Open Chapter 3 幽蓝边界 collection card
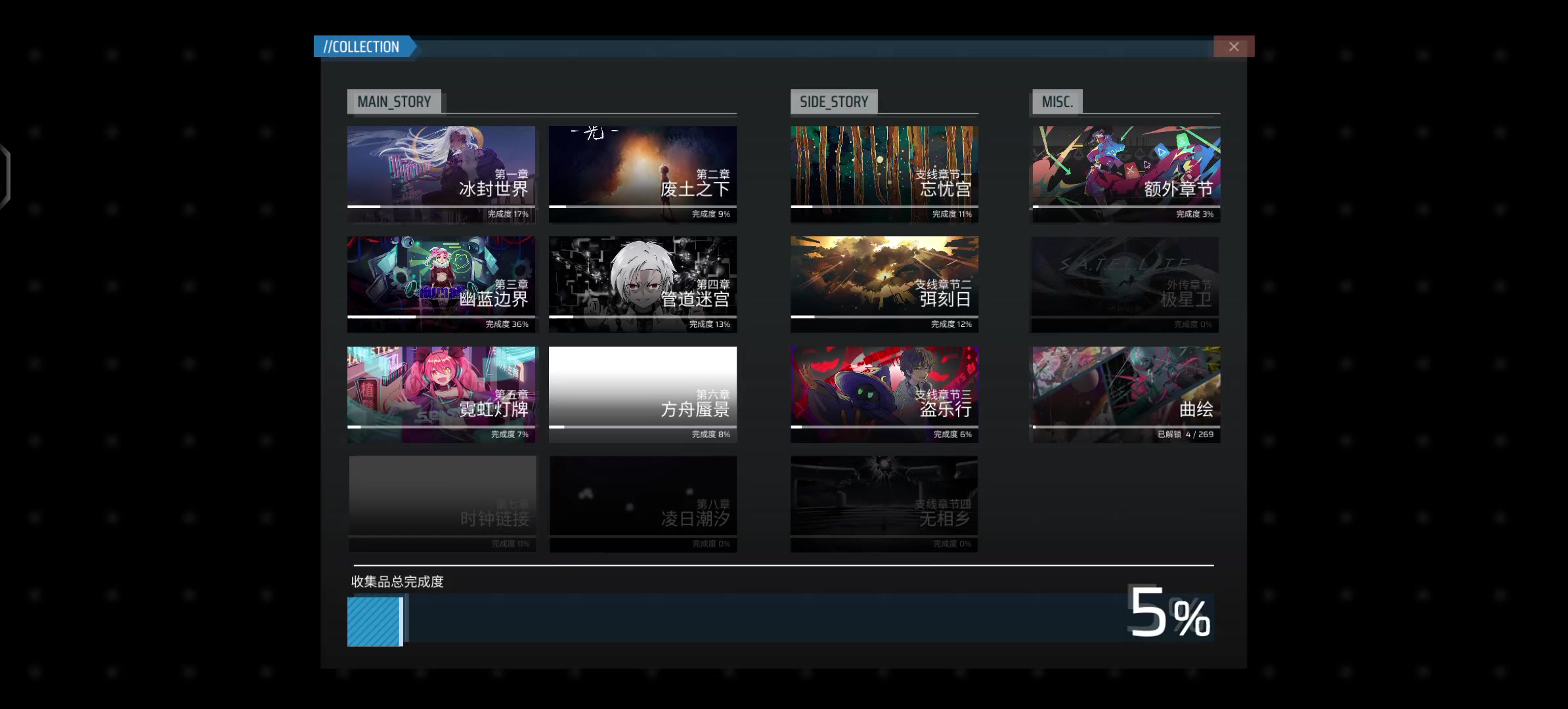 441,284
